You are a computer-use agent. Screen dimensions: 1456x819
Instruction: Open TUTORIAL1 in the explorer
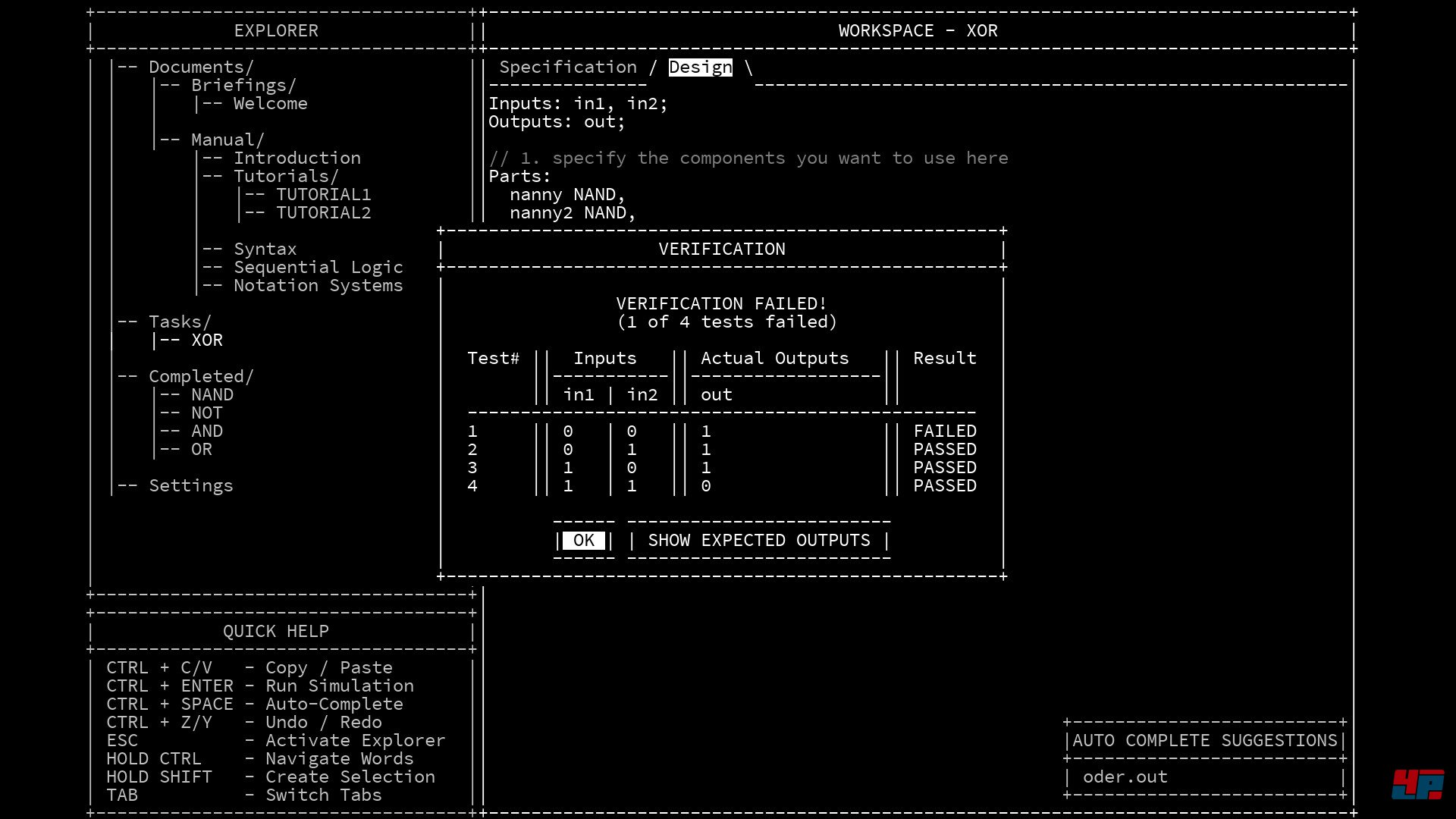[323, 194]
